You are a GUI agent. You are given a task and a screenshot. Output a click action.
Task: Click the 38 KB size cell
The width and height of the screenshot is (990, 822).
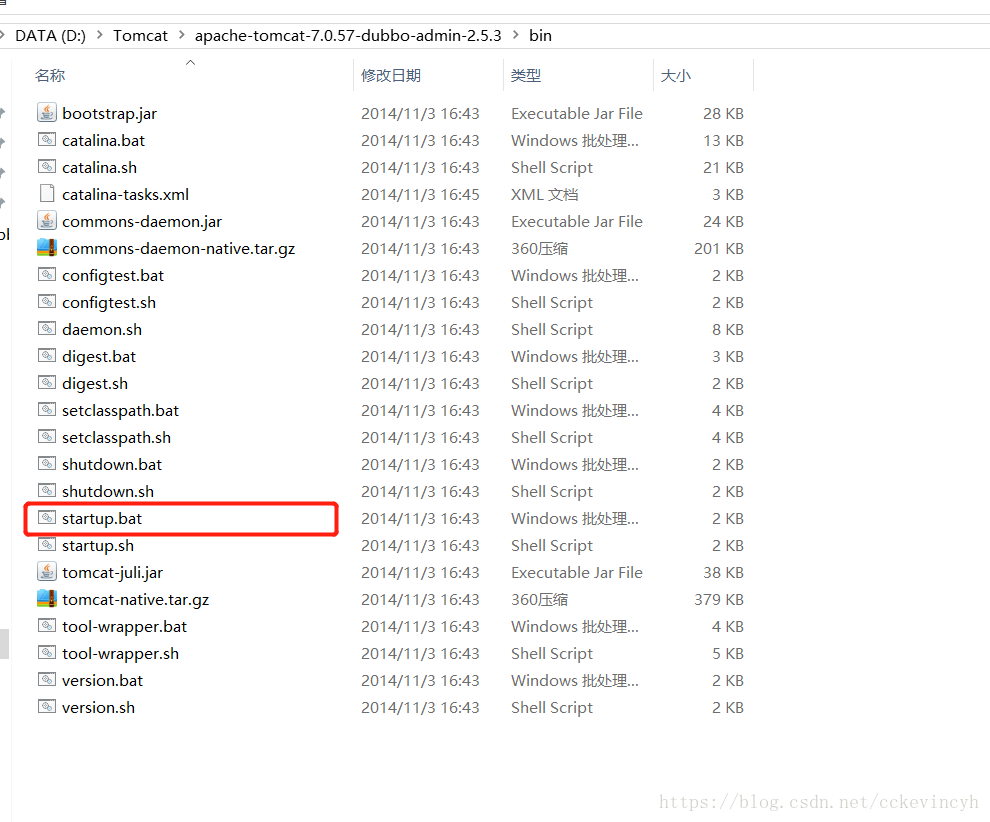[723, 573]
